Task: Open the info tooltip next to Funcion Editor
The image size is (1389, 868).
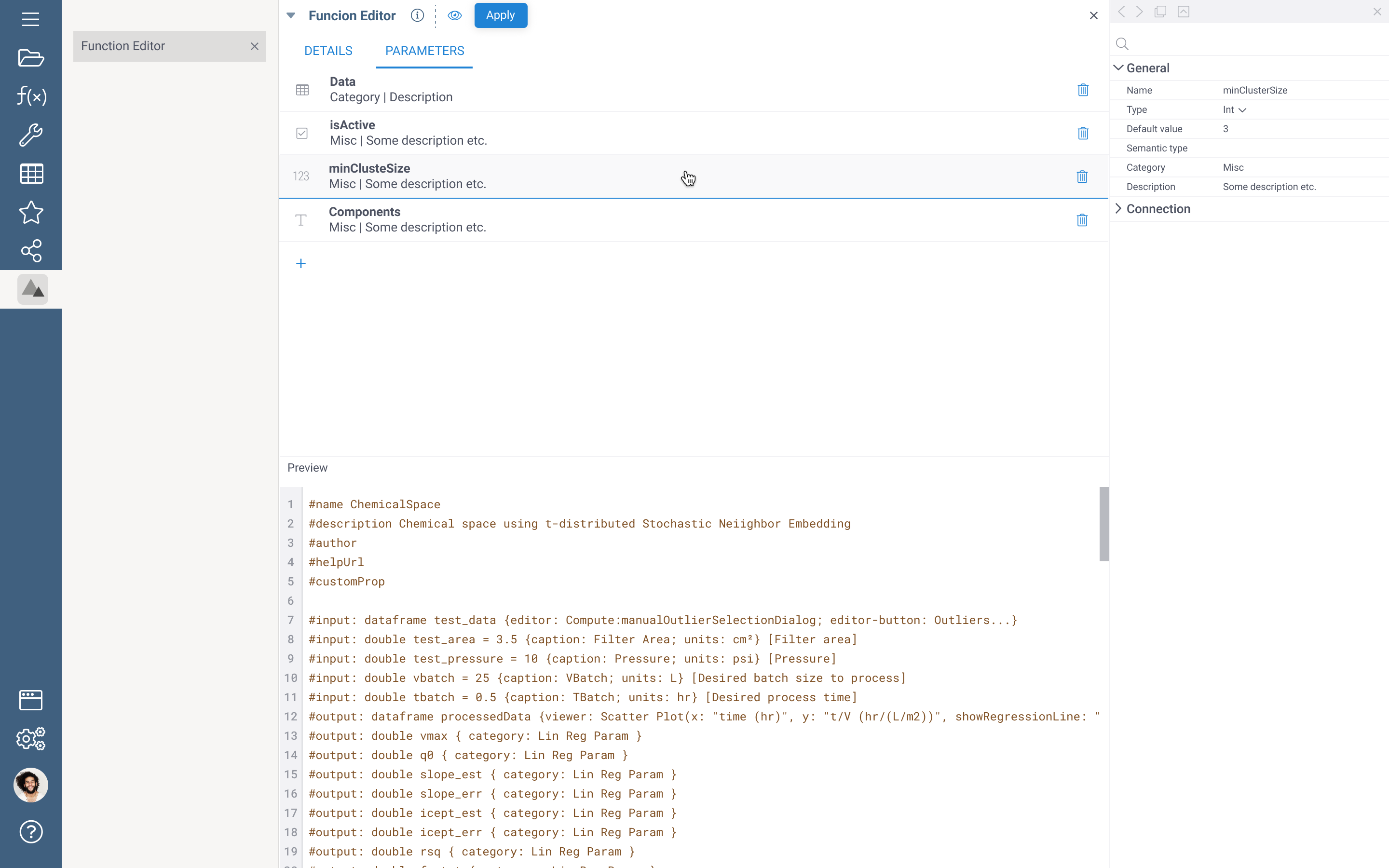Action: [x=417, y=15]
